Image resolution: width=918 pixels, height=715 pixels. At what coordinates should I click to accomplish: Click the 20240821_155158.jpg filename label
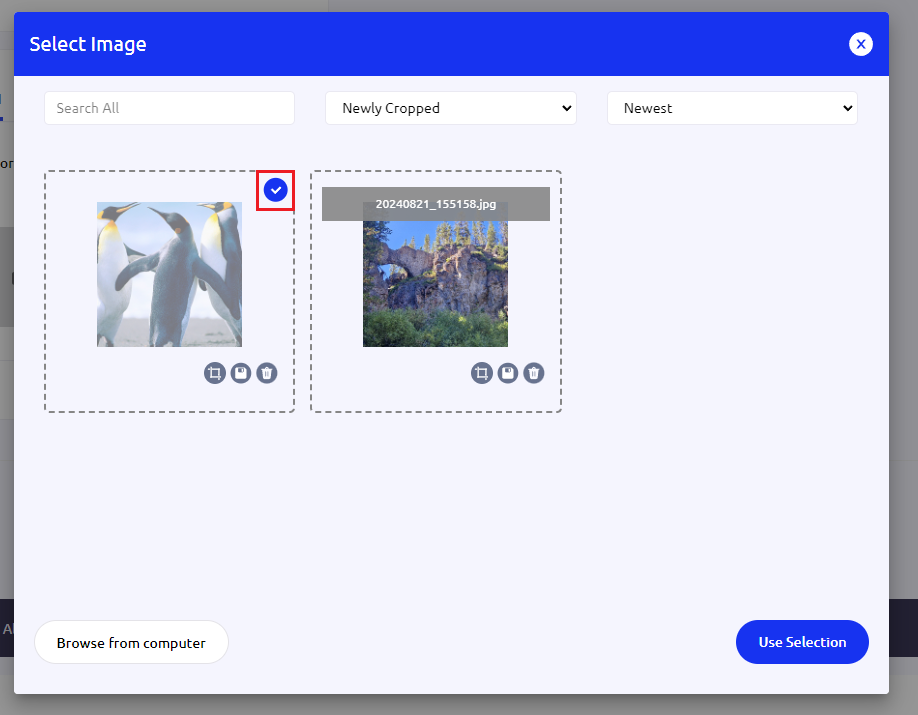click(435, 204)
